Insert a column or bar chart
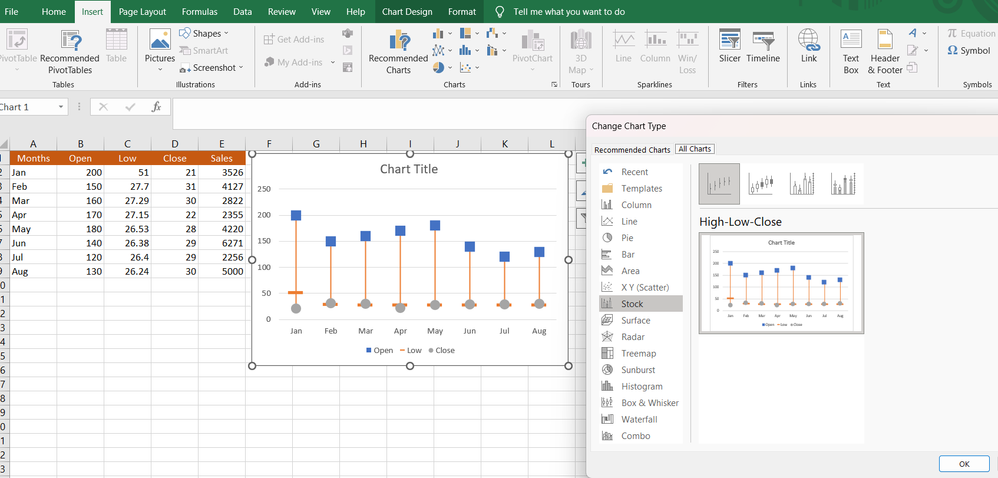The width and height of the screenshot is (998, 478). click(438, 33)
